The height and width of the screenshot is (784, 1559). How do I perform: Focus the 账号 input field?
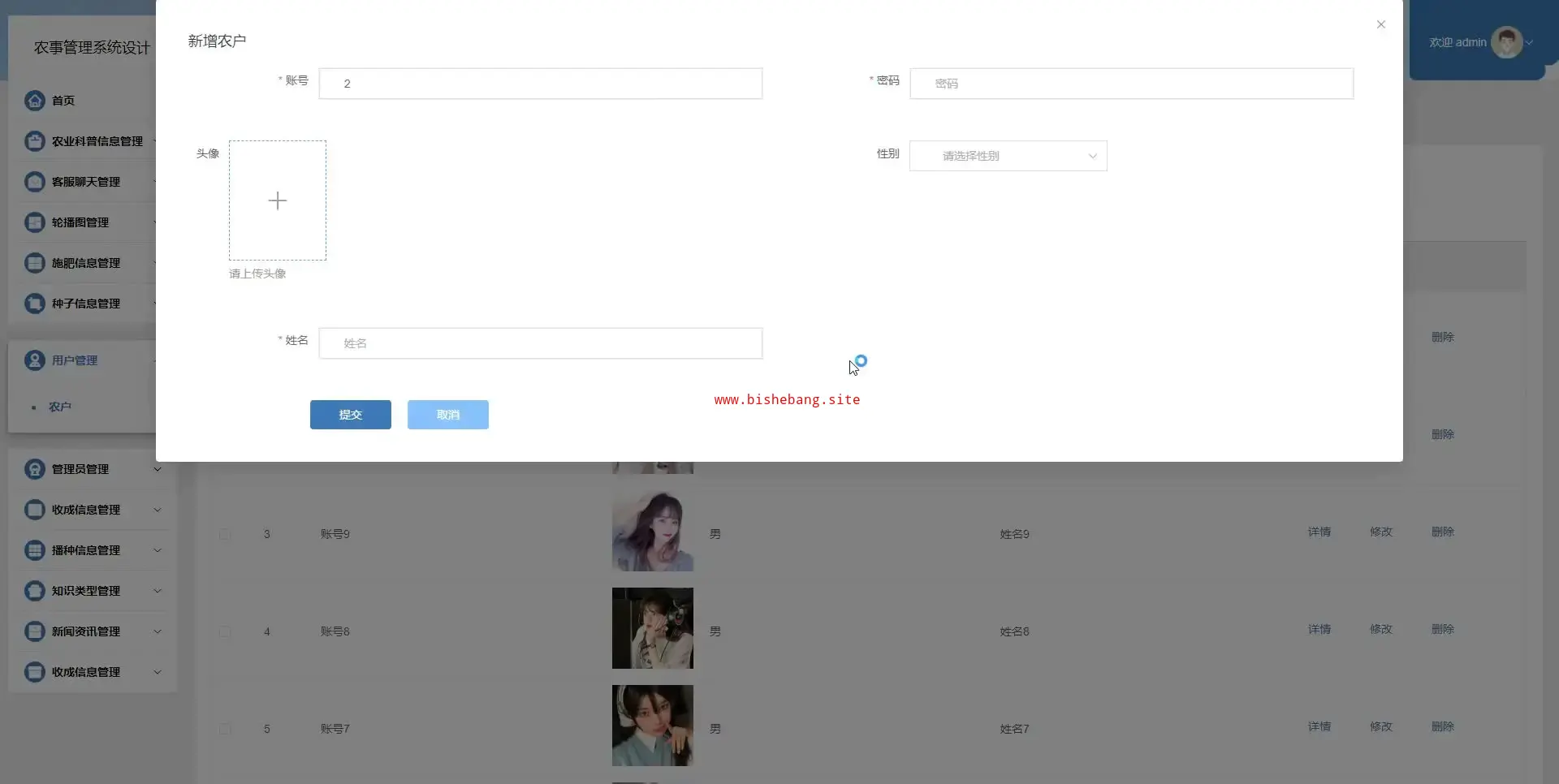click(541, 84)
